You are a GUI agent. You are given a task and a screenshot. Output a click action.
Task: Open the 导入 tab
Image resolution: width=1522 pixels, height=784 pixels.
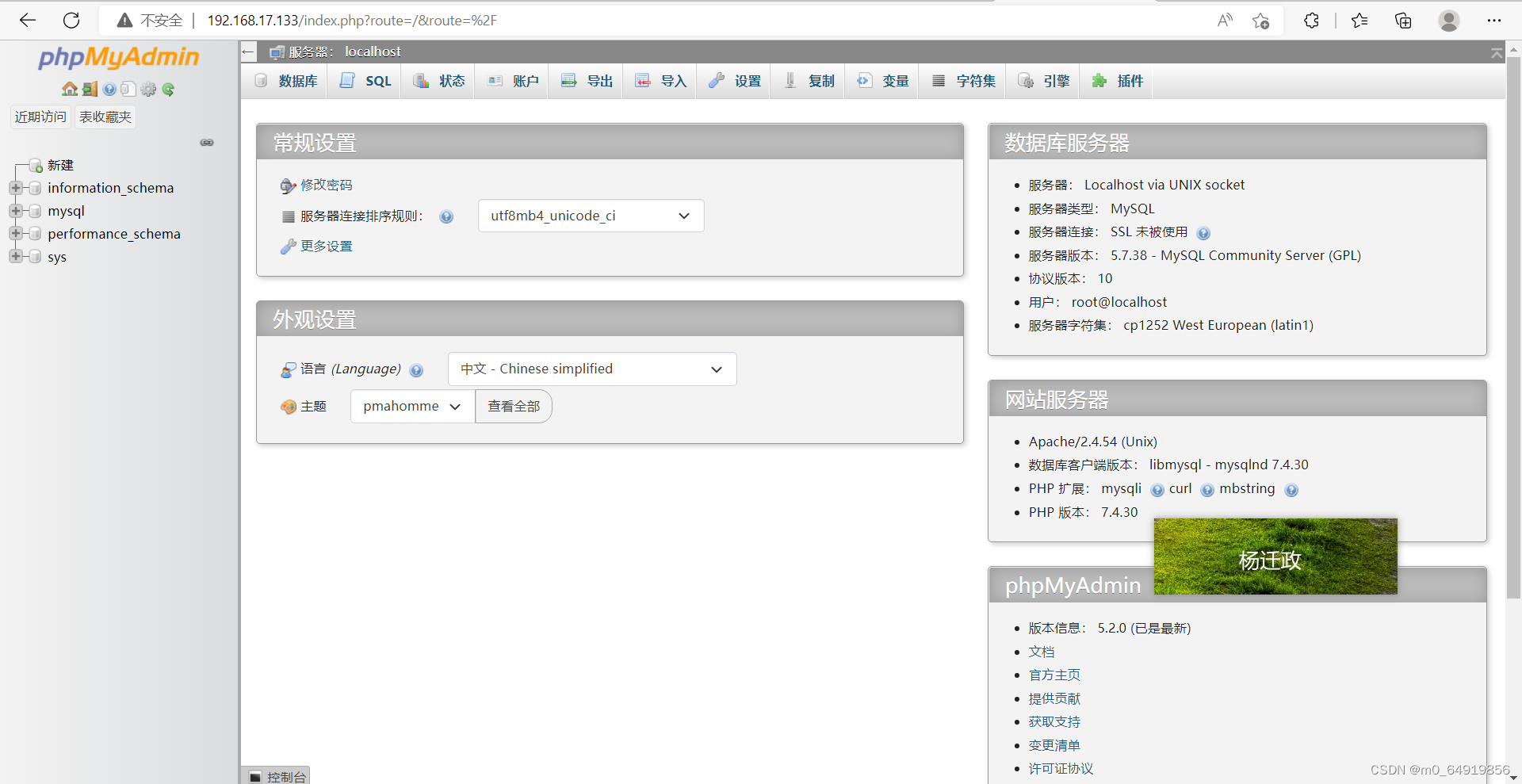coord(660,81)
